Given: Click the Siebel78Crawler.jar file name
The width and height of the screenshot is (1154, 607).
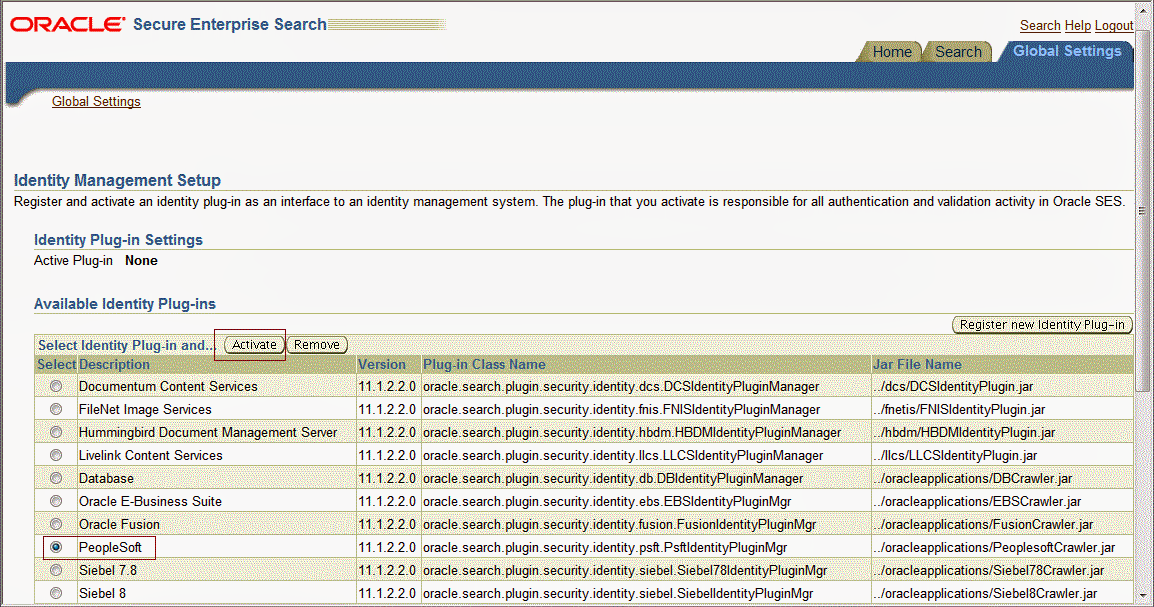Looking at the screenshot, I should (988, 570).
